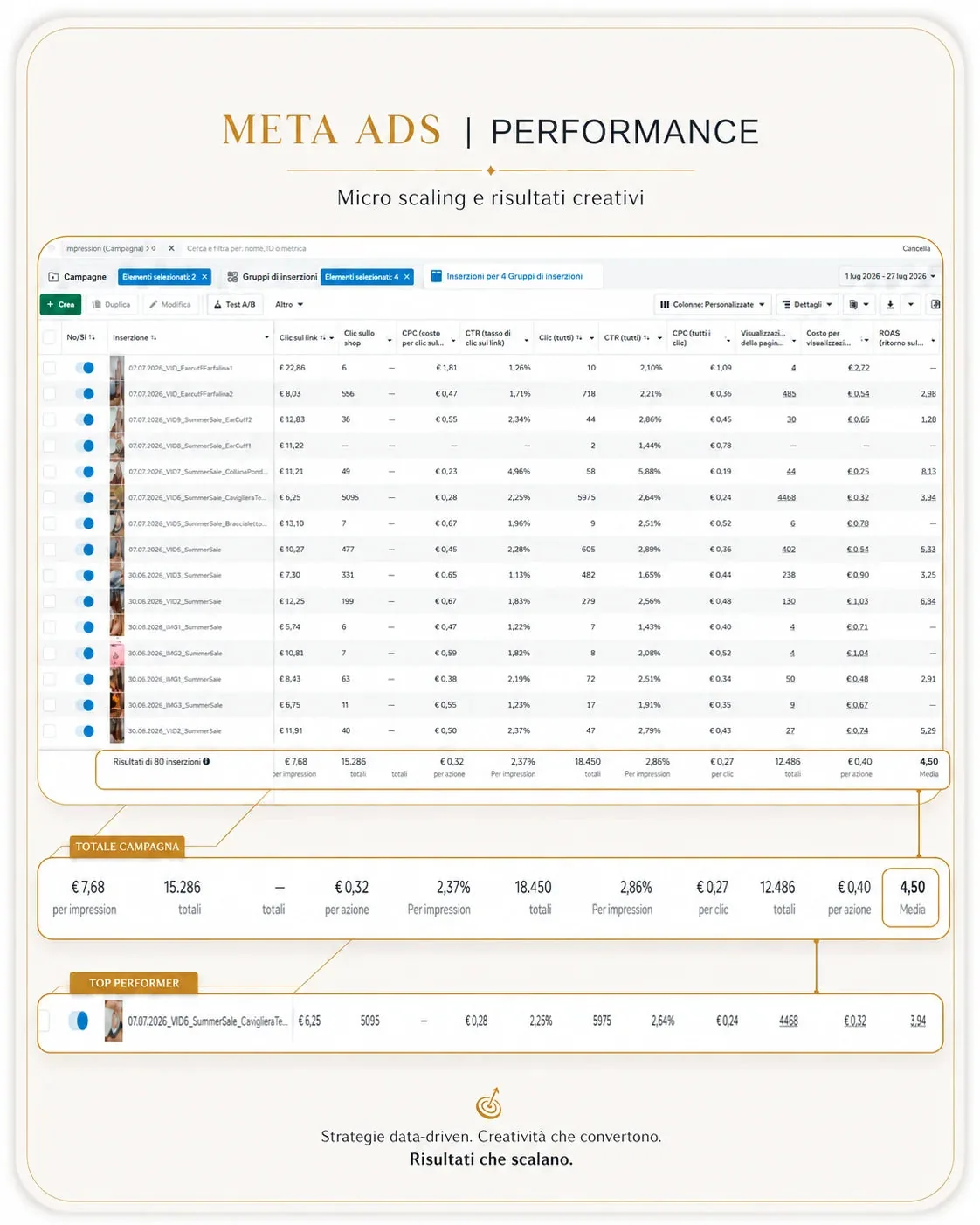Click the Test A/B button
Image resolution: width=980 pixels, height=1225 pixels.
point(235,305)
